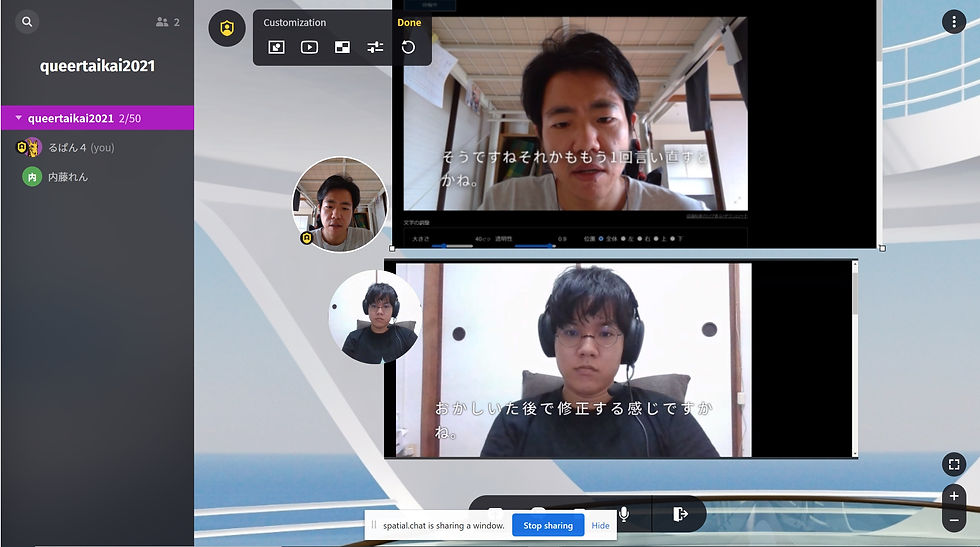Click the reset arrow in Customization

coord(408,47)
